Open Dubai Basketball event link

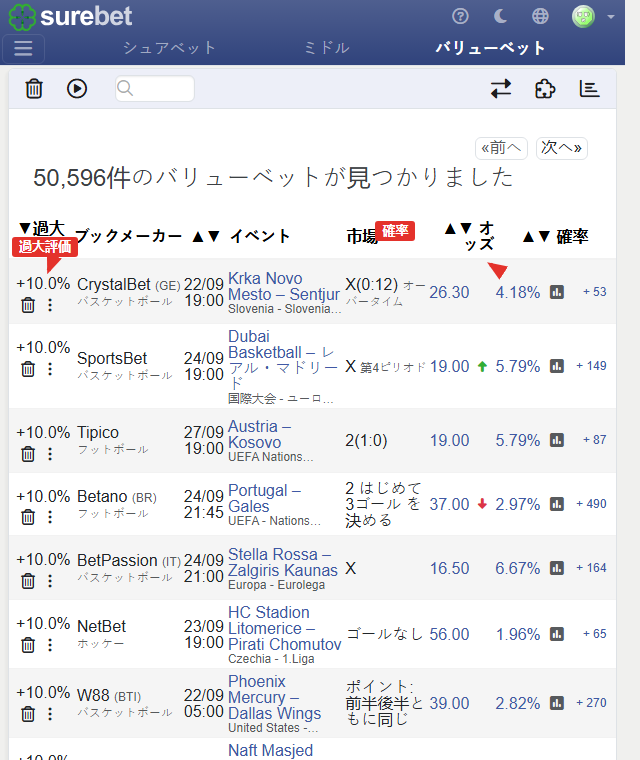(x=283, y=360)
